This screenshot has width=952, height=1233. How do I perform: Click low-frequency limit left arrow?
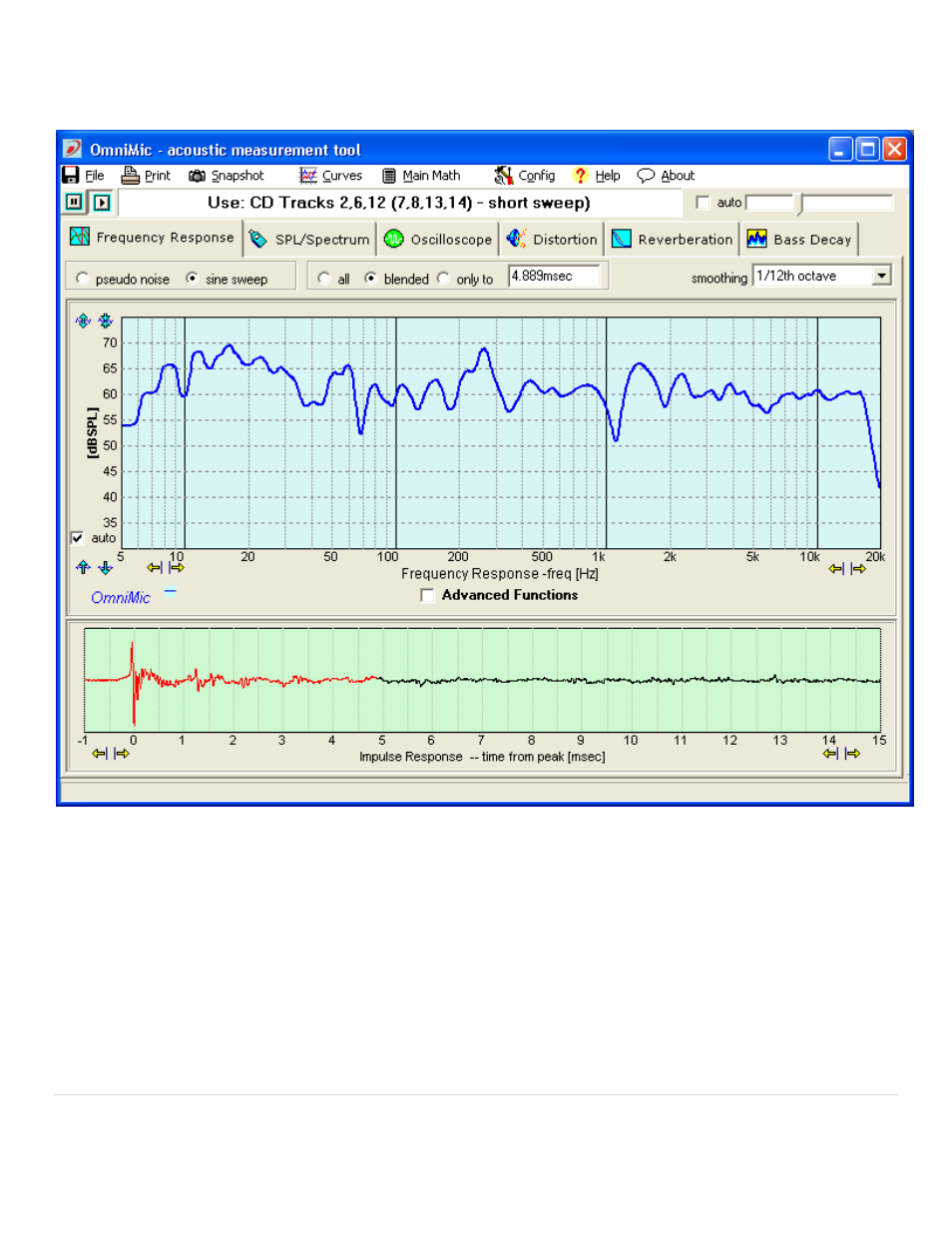click(x=154, y=568)
